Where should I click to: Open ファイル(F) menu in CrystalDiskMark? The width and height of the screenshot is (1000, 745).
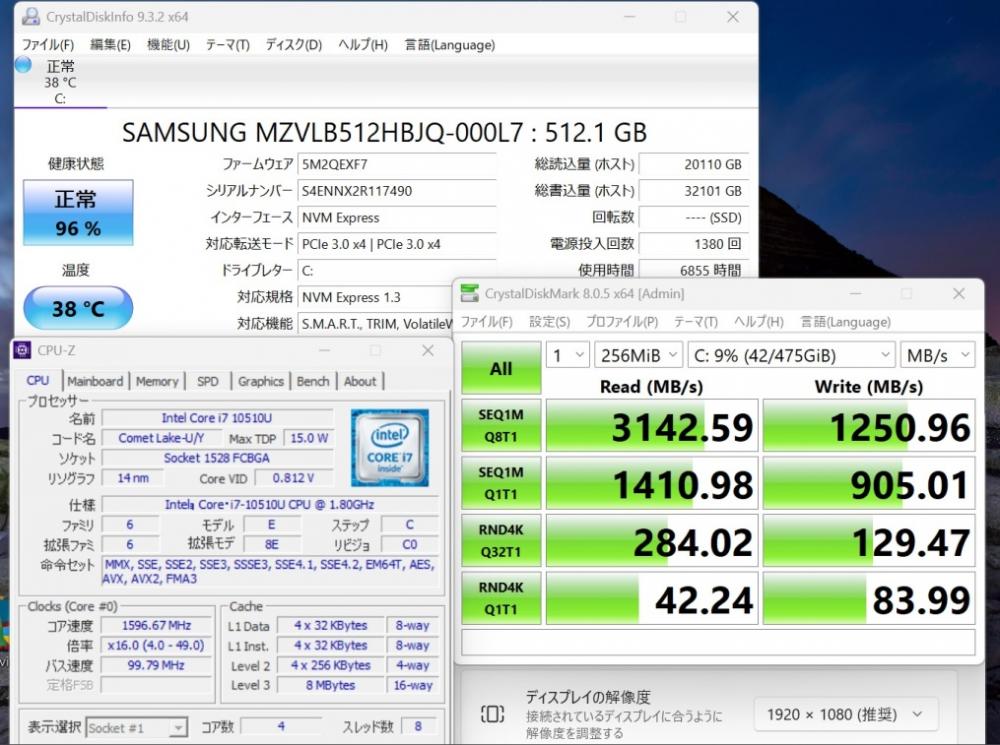487,321
